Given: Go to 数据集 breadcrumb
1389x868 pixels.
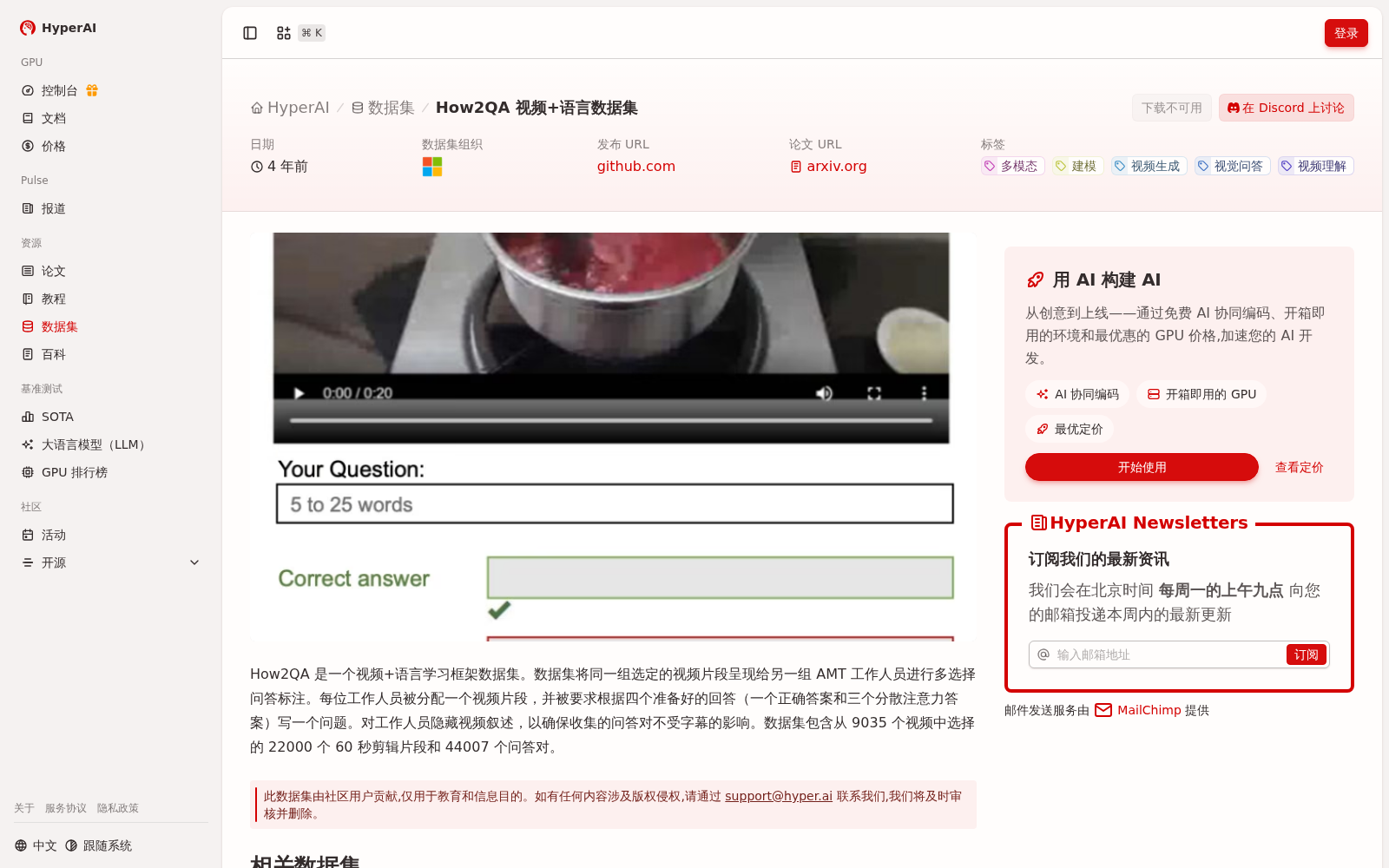Looking at the screenshot, I should [383, 108].
